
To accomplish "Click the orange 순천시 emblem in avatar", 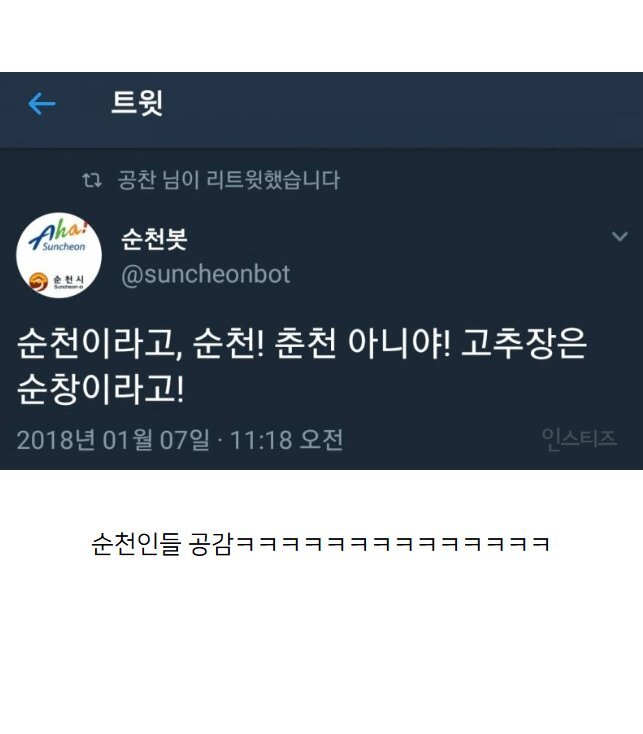I will (x=38, y=281).
